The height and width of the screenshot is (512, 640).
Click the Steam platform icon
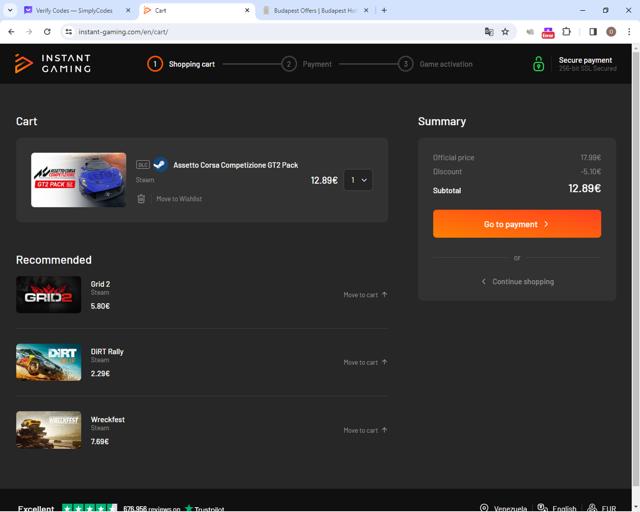point(160,165)
